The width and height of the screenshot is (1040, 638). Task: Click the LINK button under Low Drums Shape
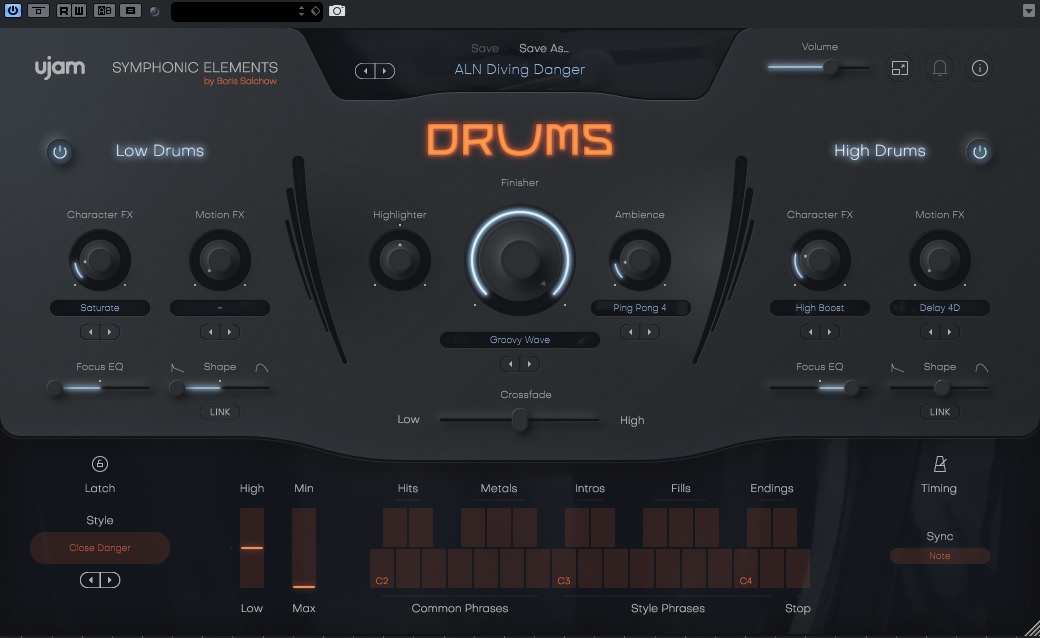pos(220,412)
